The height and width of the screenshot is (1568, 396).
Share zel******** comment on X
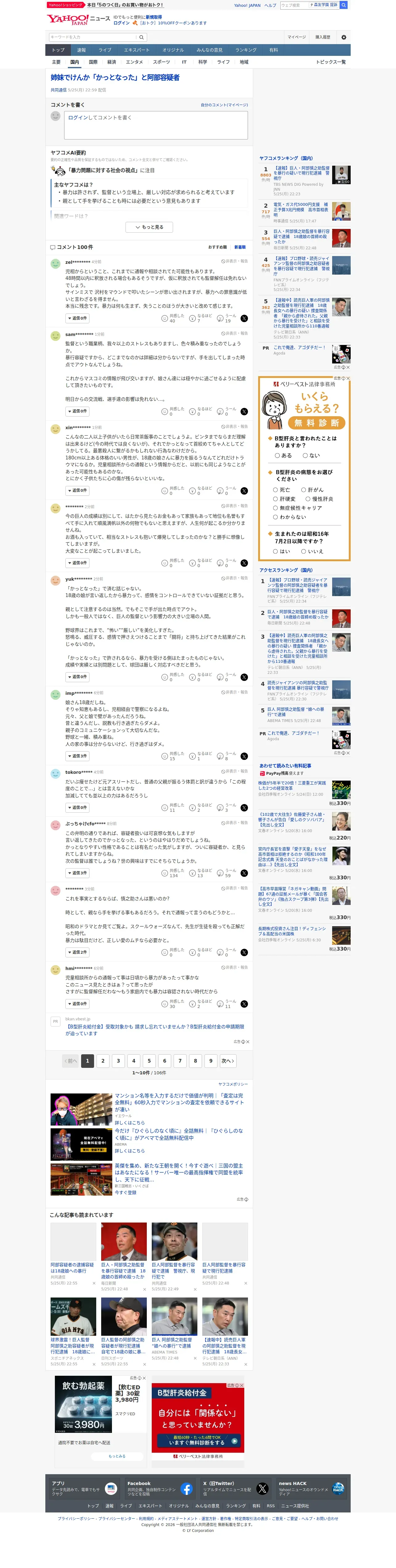point(244,318)
